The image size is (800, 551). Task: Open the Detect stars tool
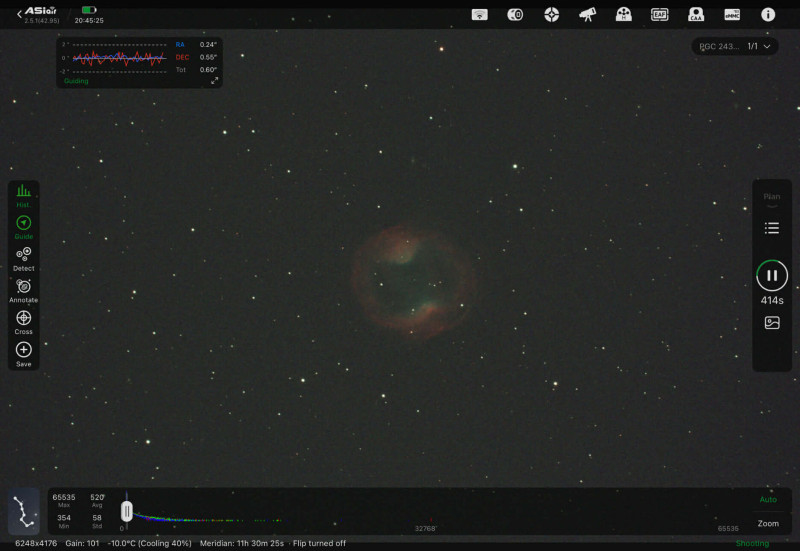pyautogui.click(x=23, y=258)
